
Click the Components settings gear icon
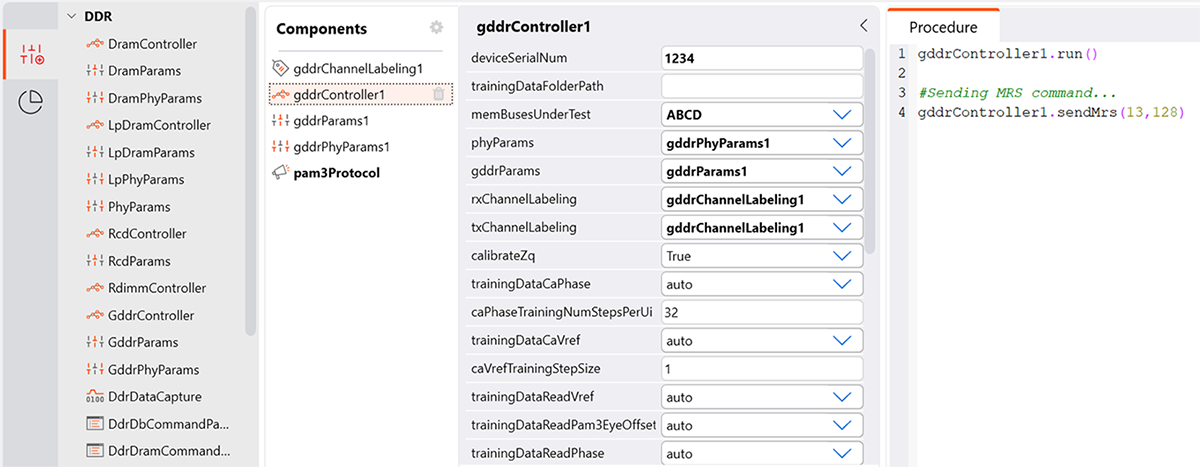tap(435, 28)
